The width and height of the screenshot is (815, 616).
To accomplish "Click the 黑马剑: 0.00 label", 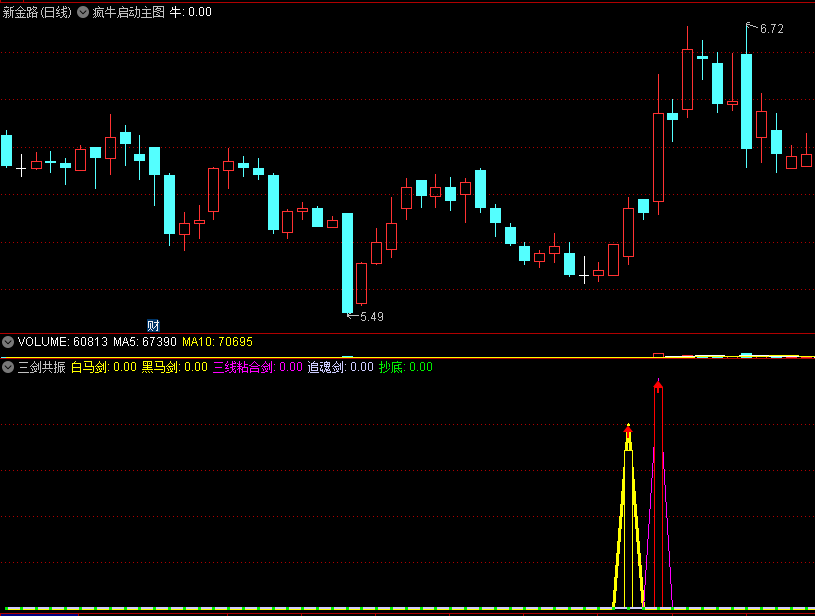I will point(175,367).
